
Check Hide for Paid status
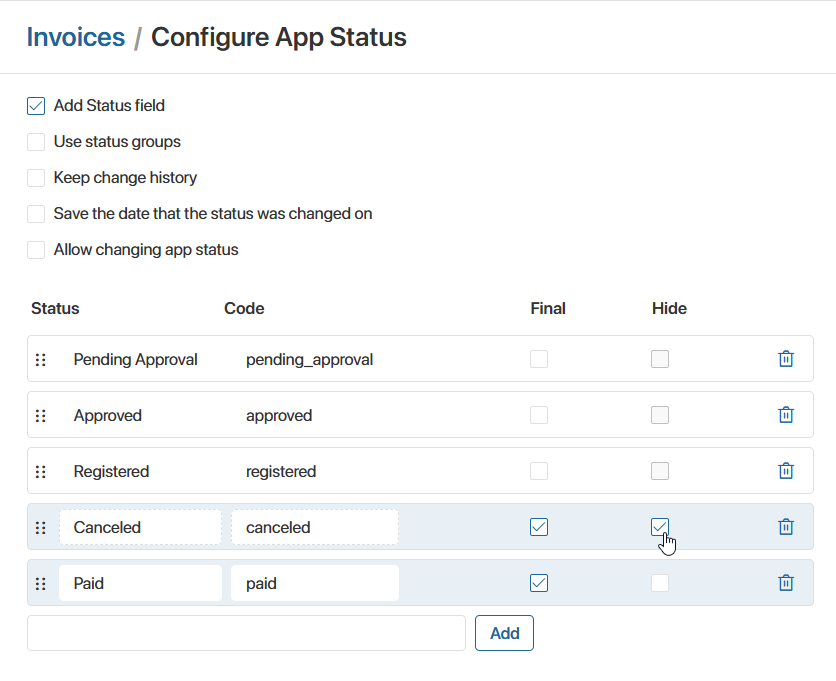(x=660, y=583)
